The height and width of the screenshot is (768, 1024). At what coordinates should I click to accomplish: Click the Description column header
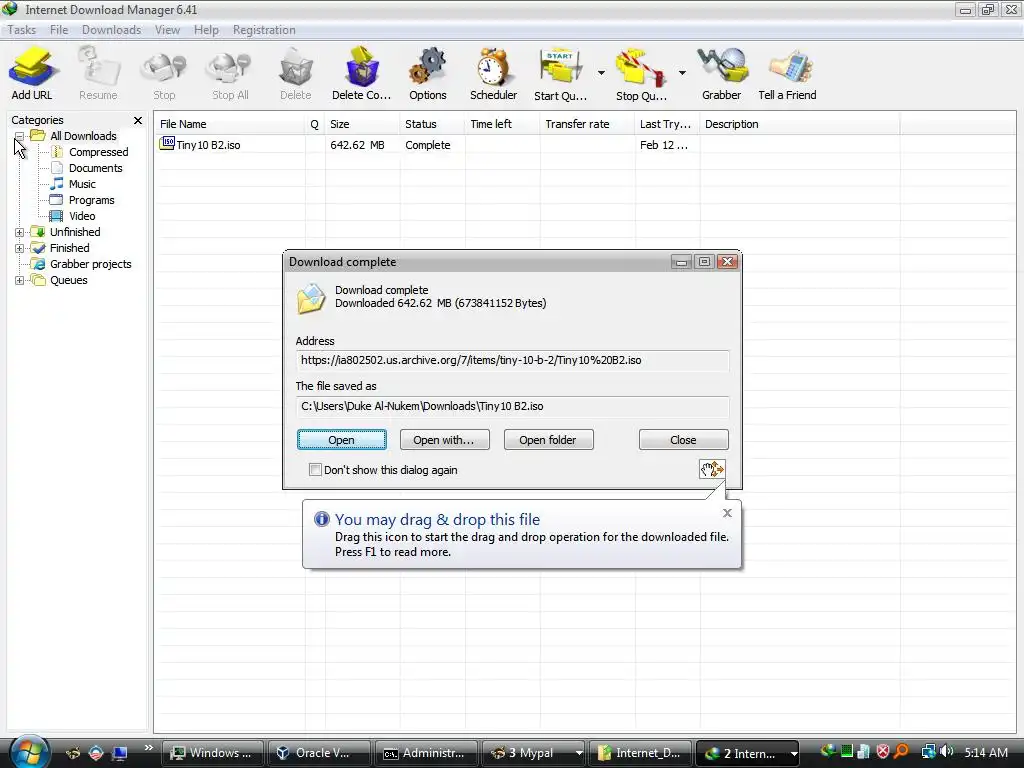pos(799,124)
